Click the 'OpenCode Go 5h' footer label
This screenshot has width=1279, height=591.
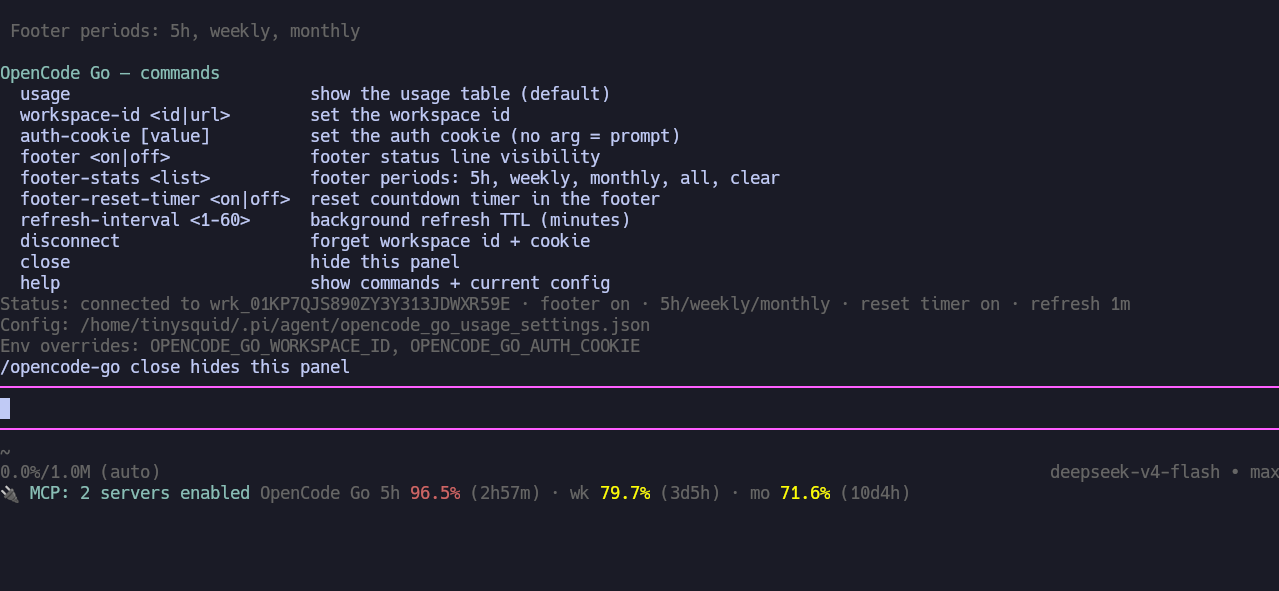point(330,493)
